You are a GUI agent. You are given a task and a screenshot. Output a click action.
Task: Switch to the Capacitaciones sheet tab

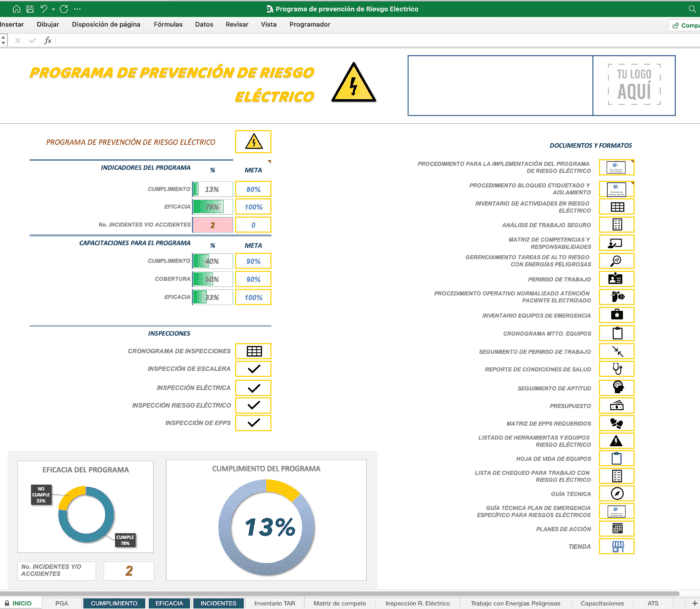[602, 603]
